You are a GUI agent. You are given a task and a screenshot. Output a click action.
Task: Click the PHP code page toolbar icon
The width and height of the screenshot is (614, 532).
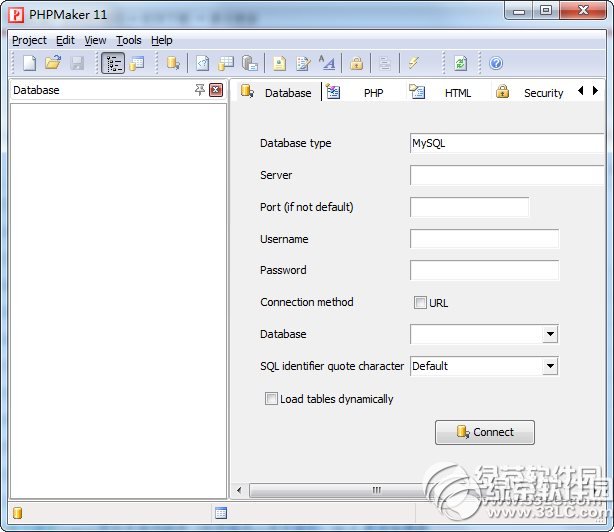coord(202,63)
